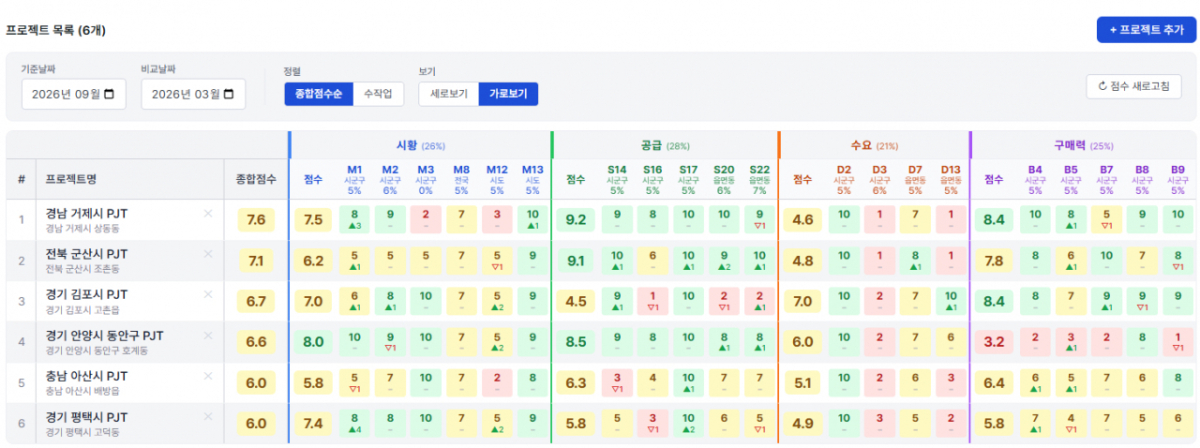The image size is (1200, 448).
Task: Click 경남 거제시 종합점수 7.6 badge
Action: [x=255, y=220]
